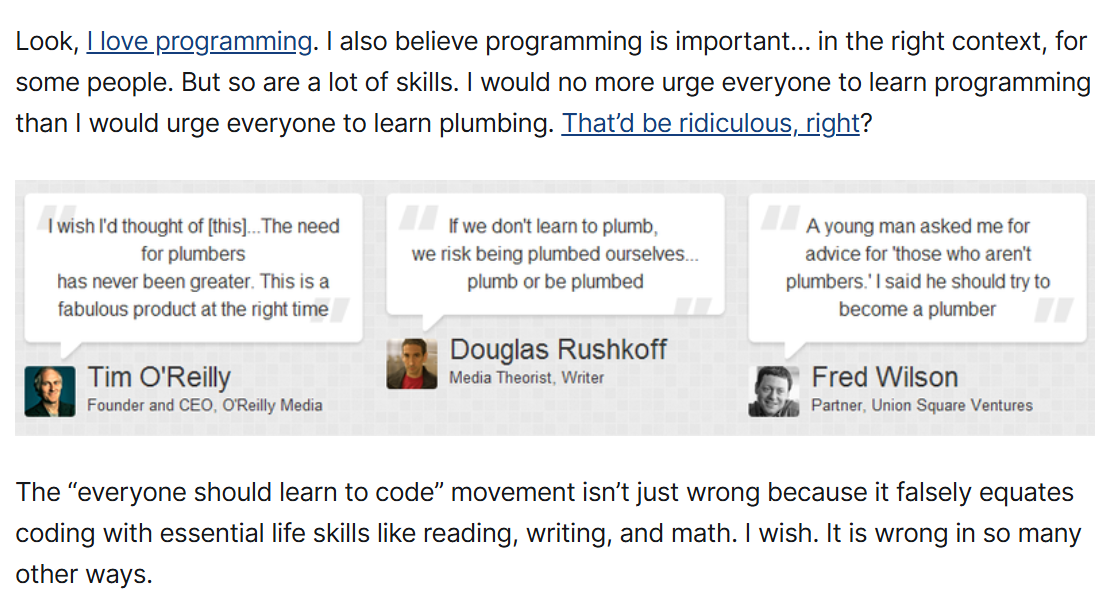Screen dimensions: 1112x602
Task: Click Fred Wilson's avatar photo
Action: [x=774, y=391]
